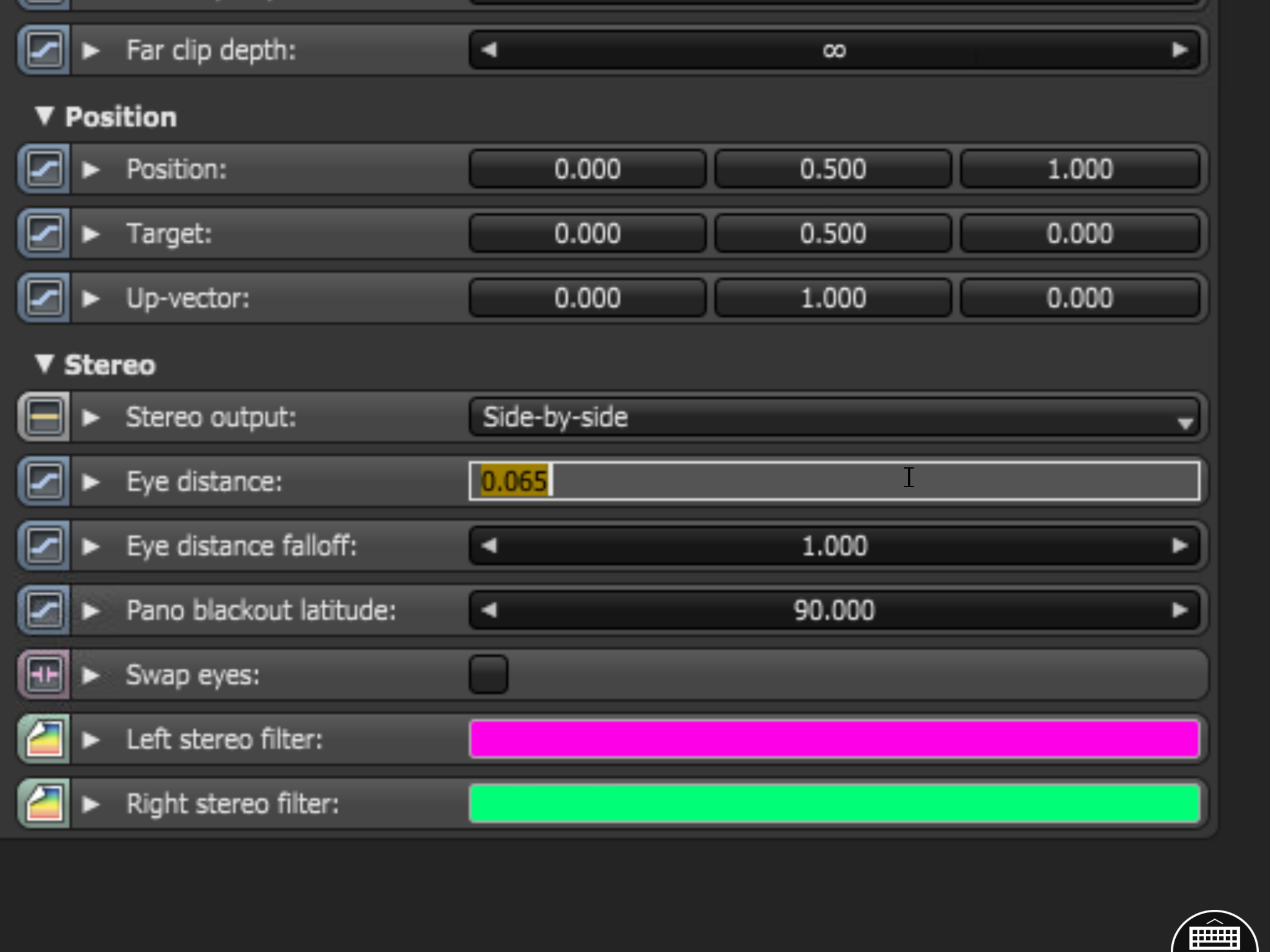
Task: Increase Eye distance falloff with right arrow
Action: pos(1179,546)
